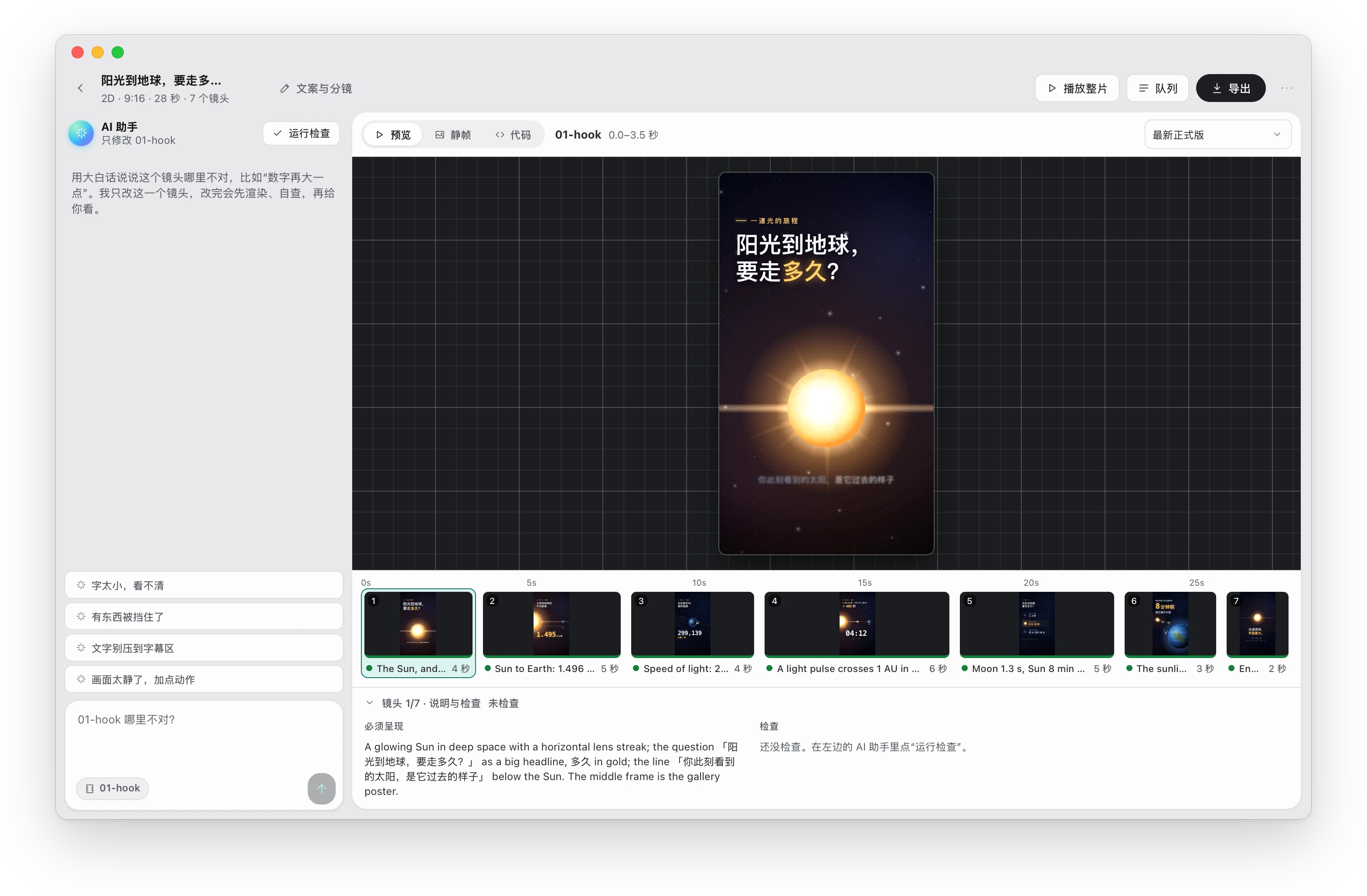Click the project title 阳光到地球，要走多…
The width and height of the screenshot is (1367, 896).
point(161,81)
